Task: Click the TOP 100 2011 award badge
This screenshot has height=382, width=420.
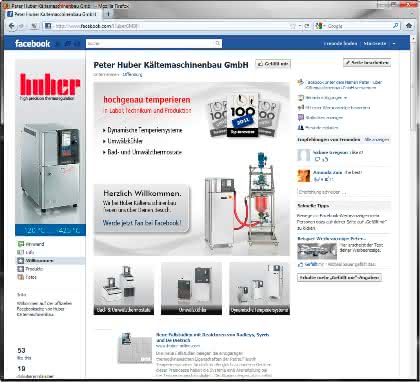Action: tap(243, 115)
